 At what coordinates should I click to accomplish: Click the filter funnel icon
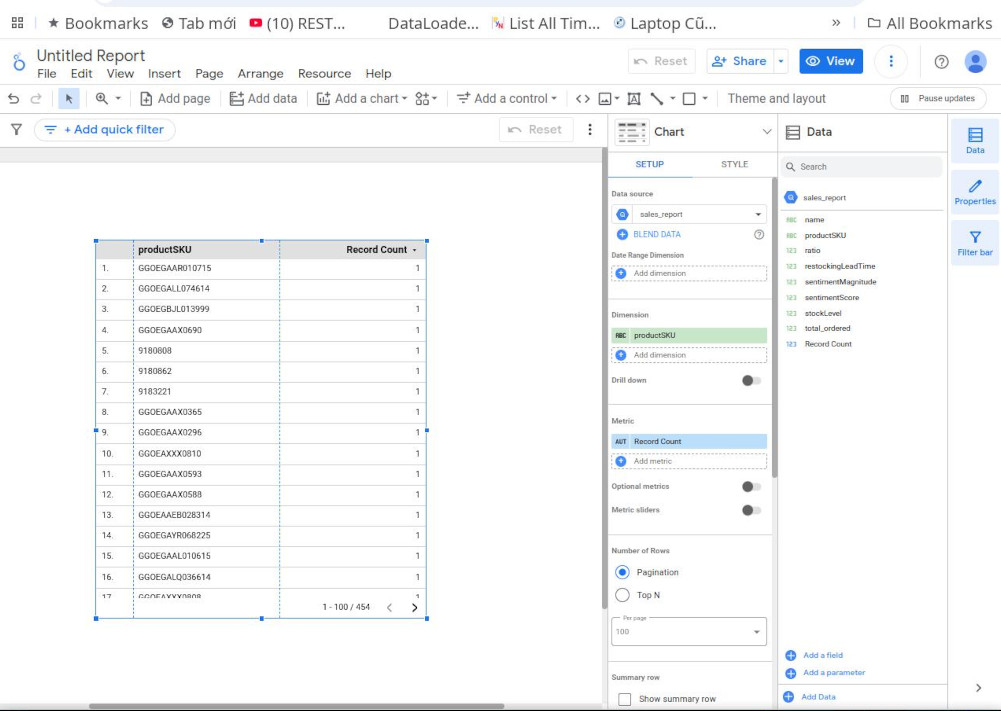17,130
